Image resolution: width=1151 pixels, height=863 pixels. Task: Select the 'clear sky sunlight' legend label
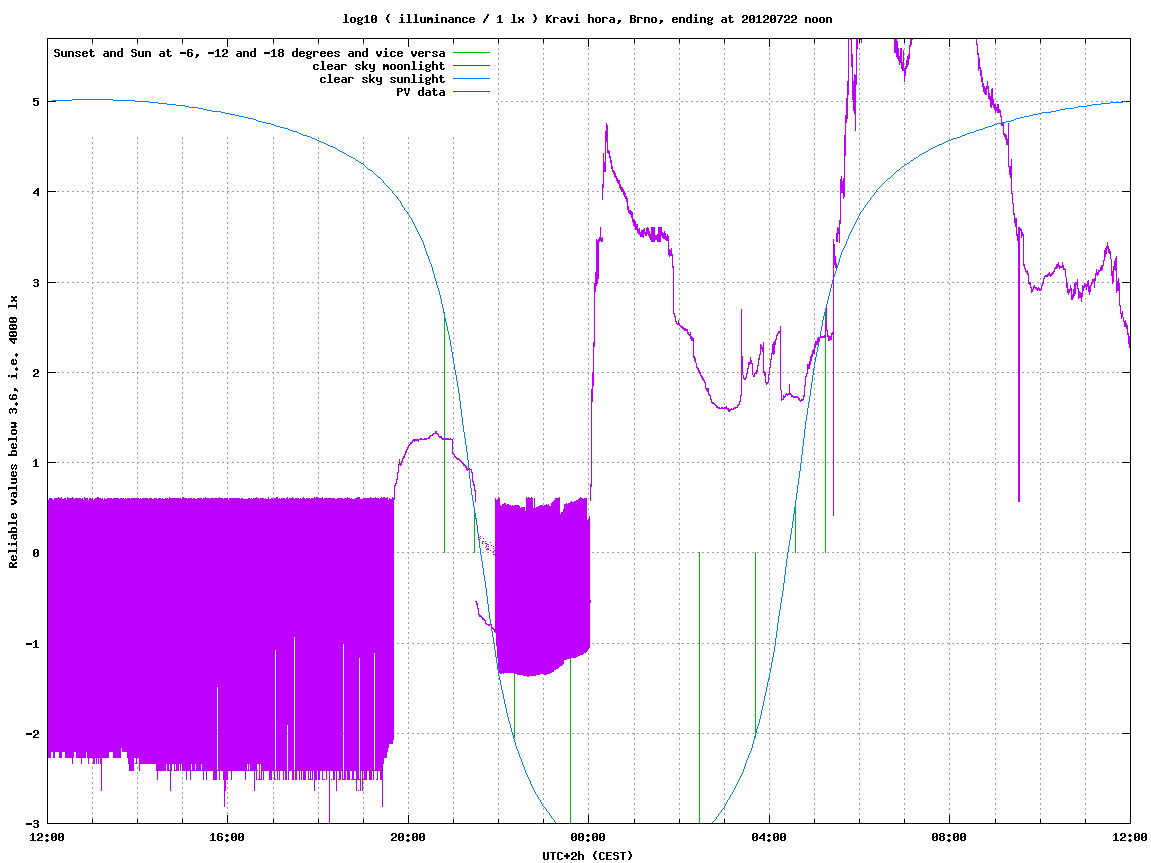click(x=382, y=79)
